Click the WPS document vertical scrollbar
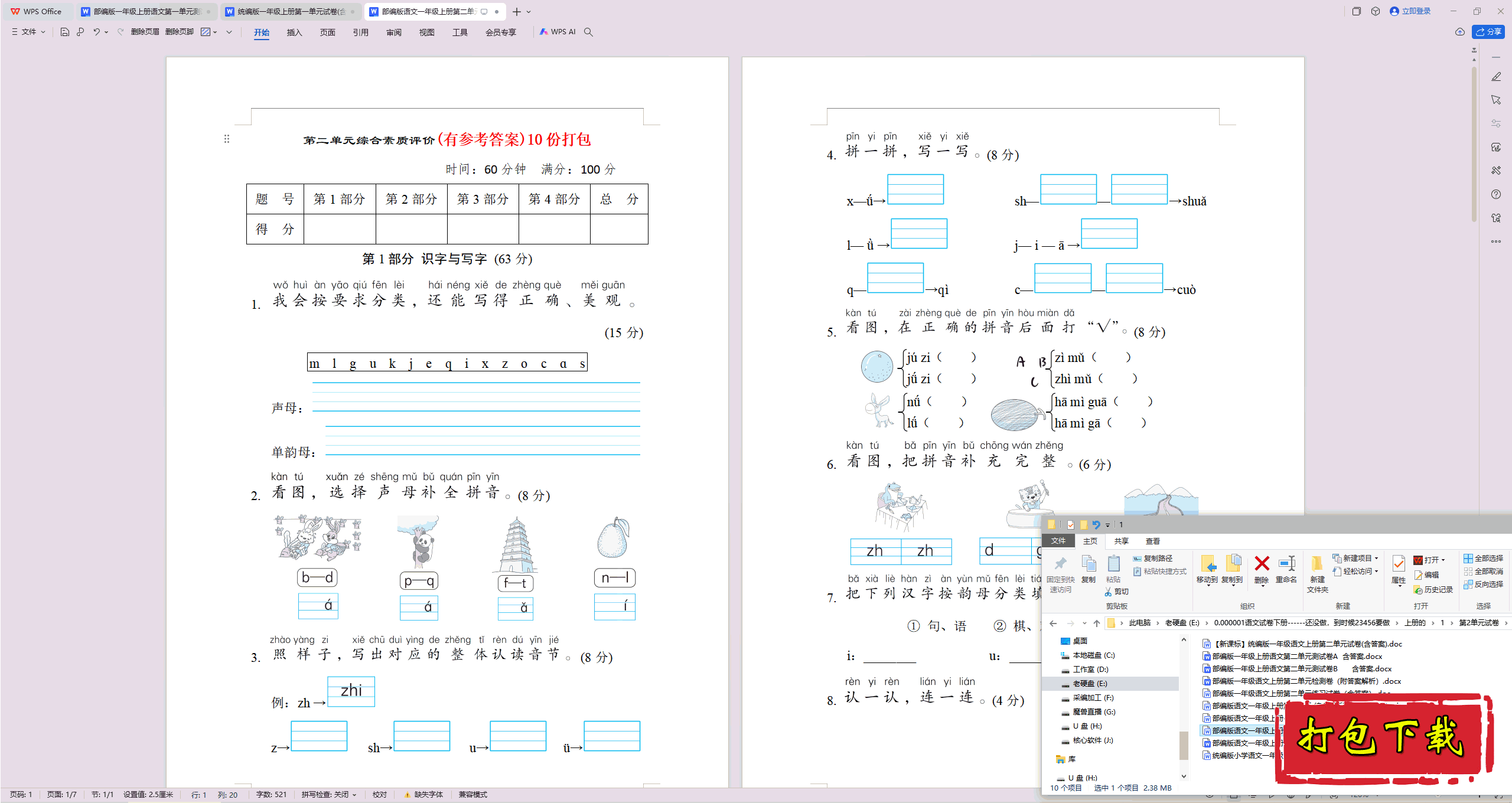The image size is (1512, 803). coord(1474,145)
